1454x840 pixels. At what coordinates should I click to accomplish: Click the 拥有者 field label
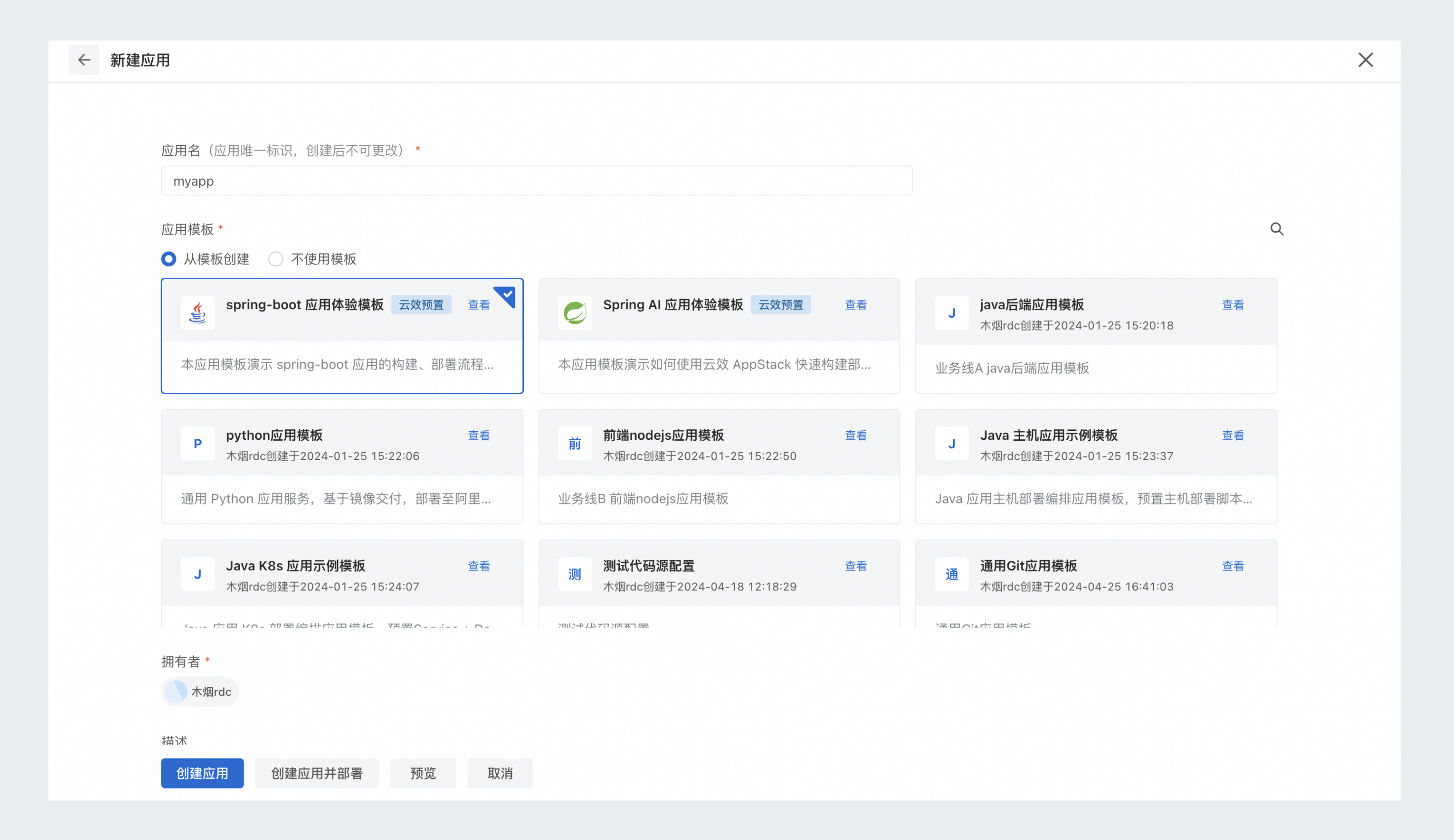point(180,661)
